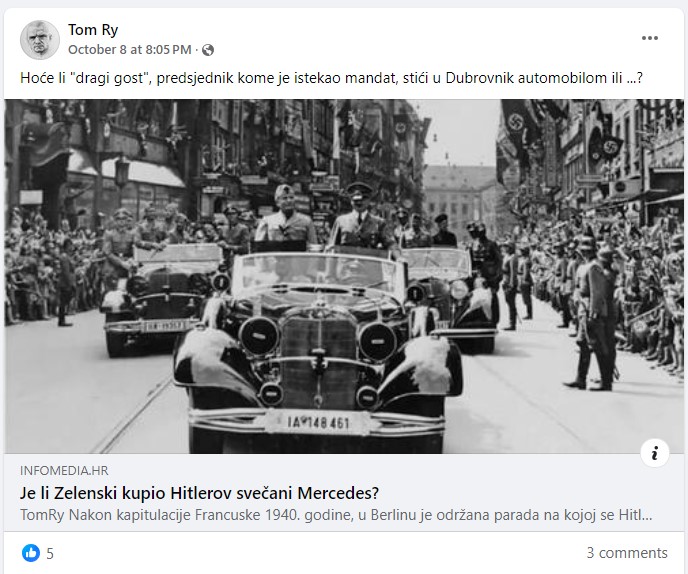View who reacted via the 5 count
The image size is (688, 574).
(50, 553)
